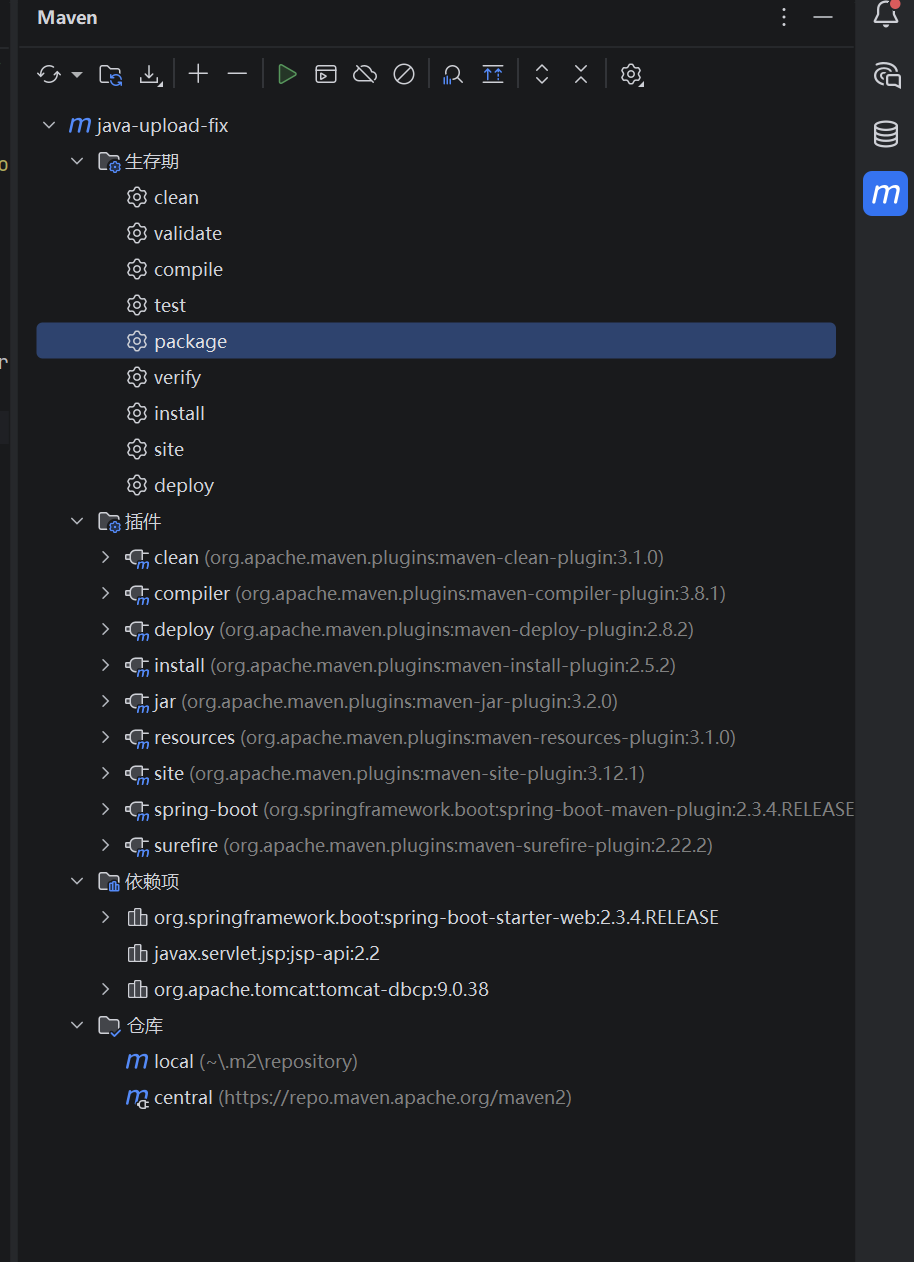
Task: Expand the spring-boot plugin node
Action: coord(106,809)
